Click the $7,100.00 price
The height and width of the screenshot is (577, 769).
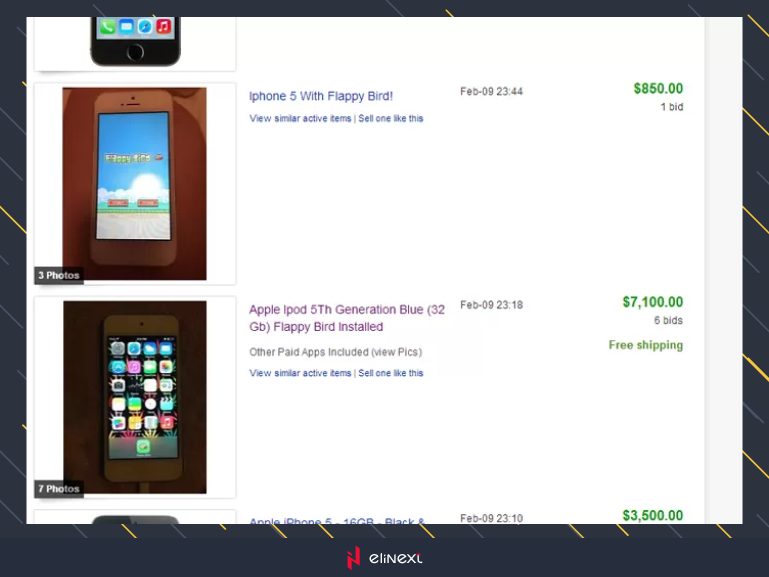point(652,302)
